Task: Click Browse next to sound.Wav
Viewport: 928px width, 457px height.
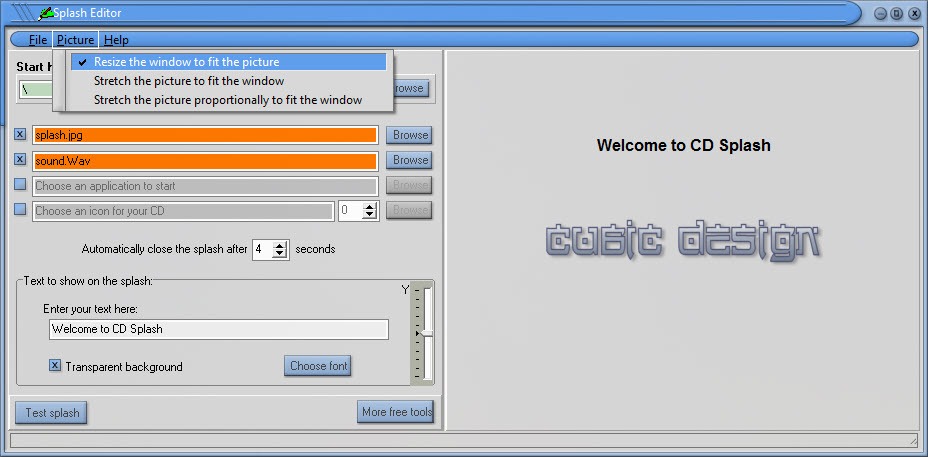Action: (410, 160)
